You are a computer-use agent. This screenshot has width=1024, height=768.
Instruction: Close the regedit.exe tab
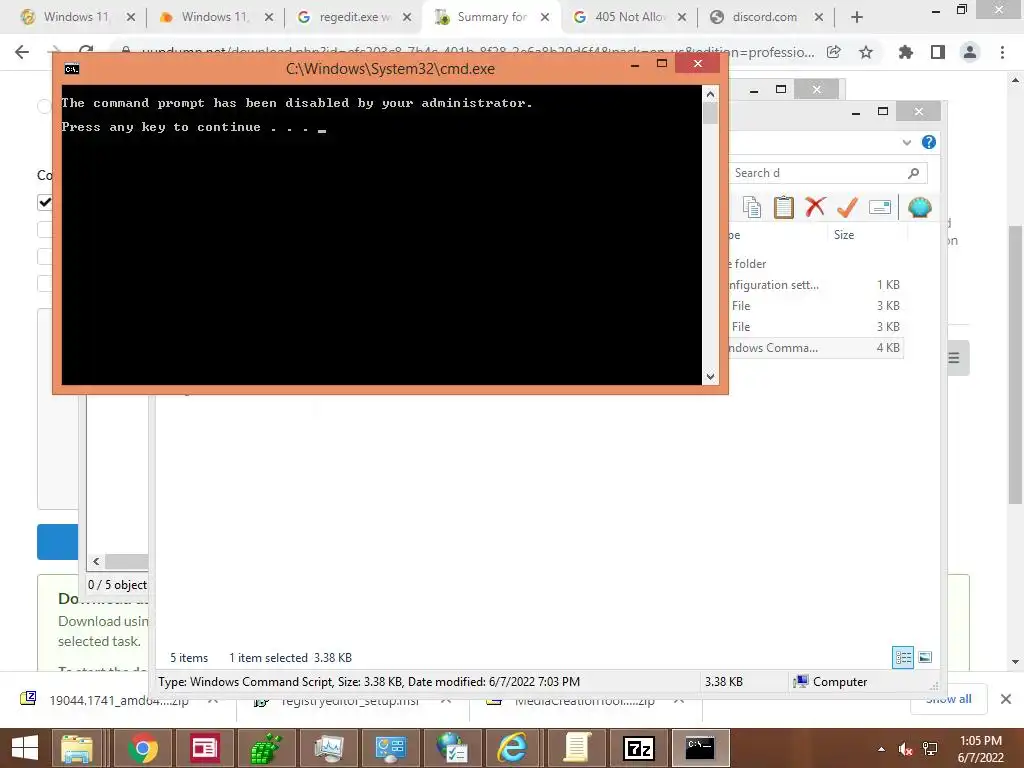(407, 18)
